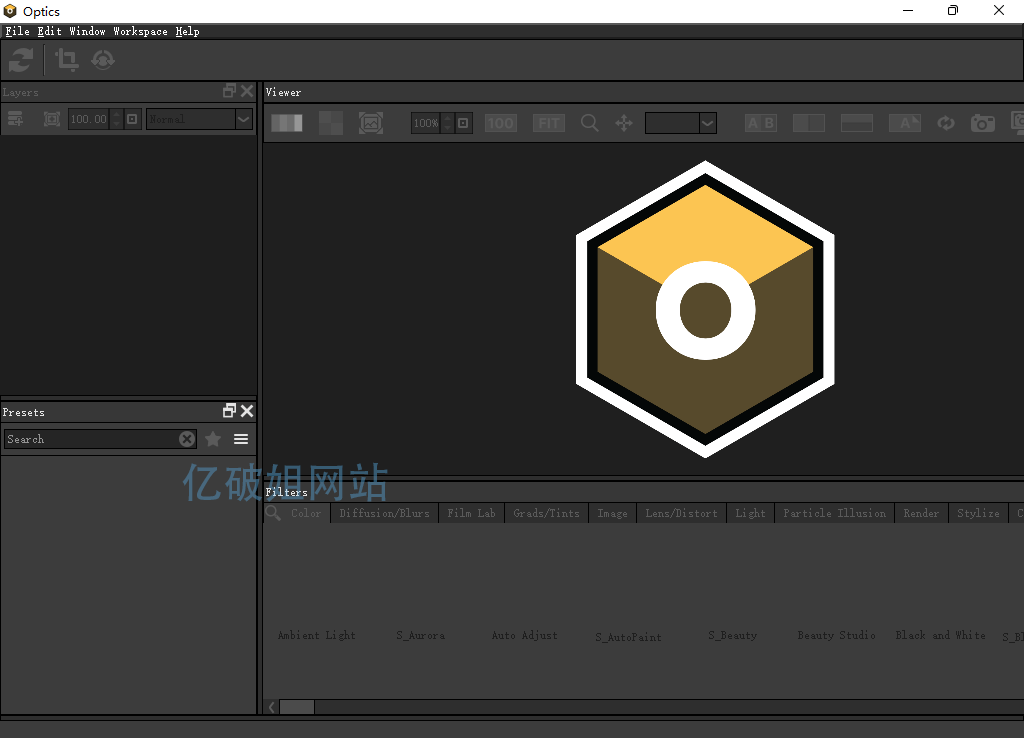This screenshot has height=738, width=1024.
Task: Click the Presets Search input field
Action: (x=90, y=439)
